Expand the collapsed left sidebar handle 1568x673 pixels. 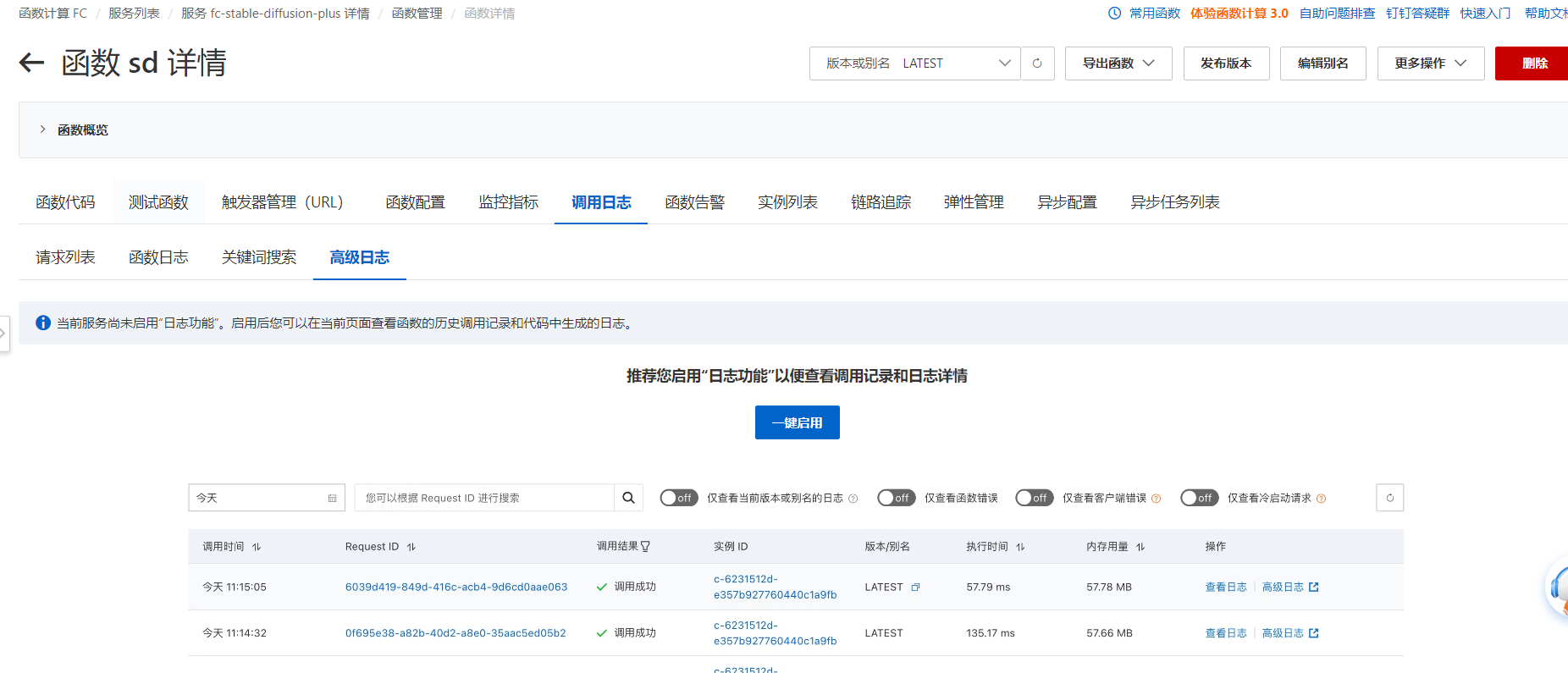tap(4, 334)
